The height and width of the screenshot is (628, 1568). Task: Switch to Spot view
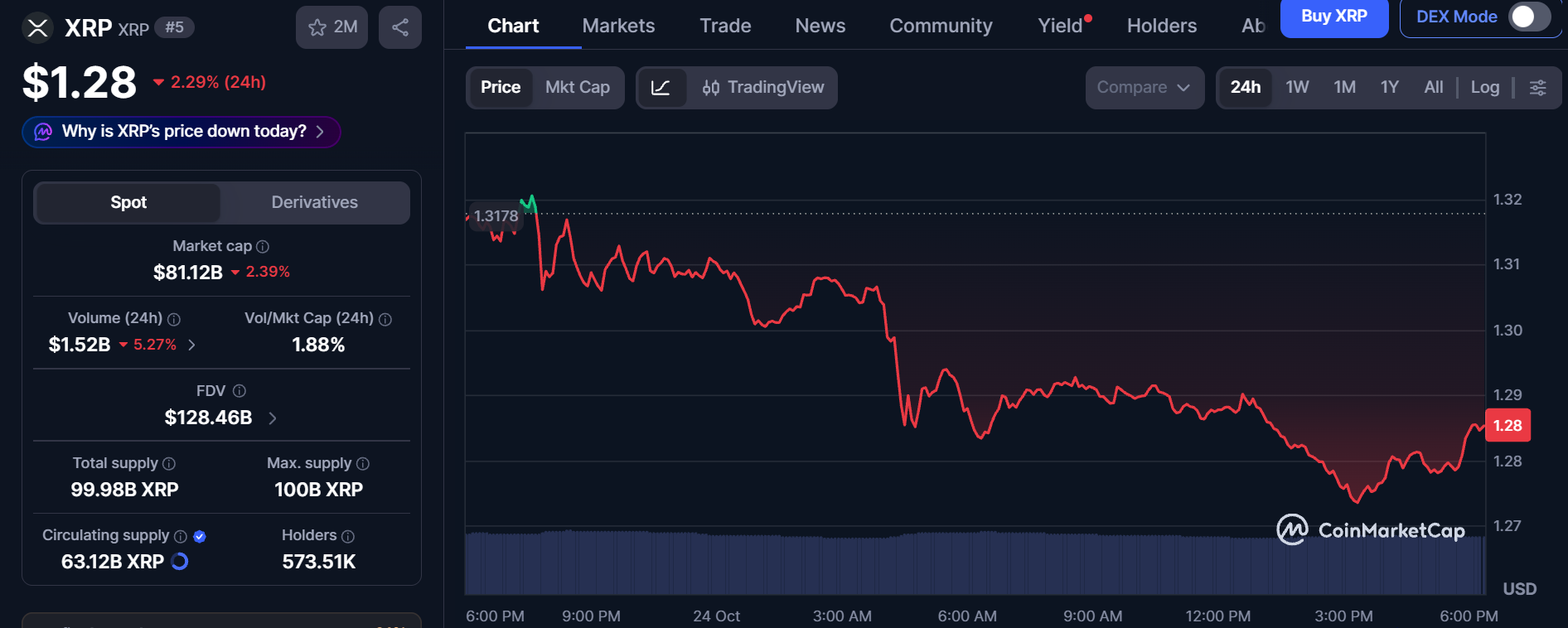128,203
